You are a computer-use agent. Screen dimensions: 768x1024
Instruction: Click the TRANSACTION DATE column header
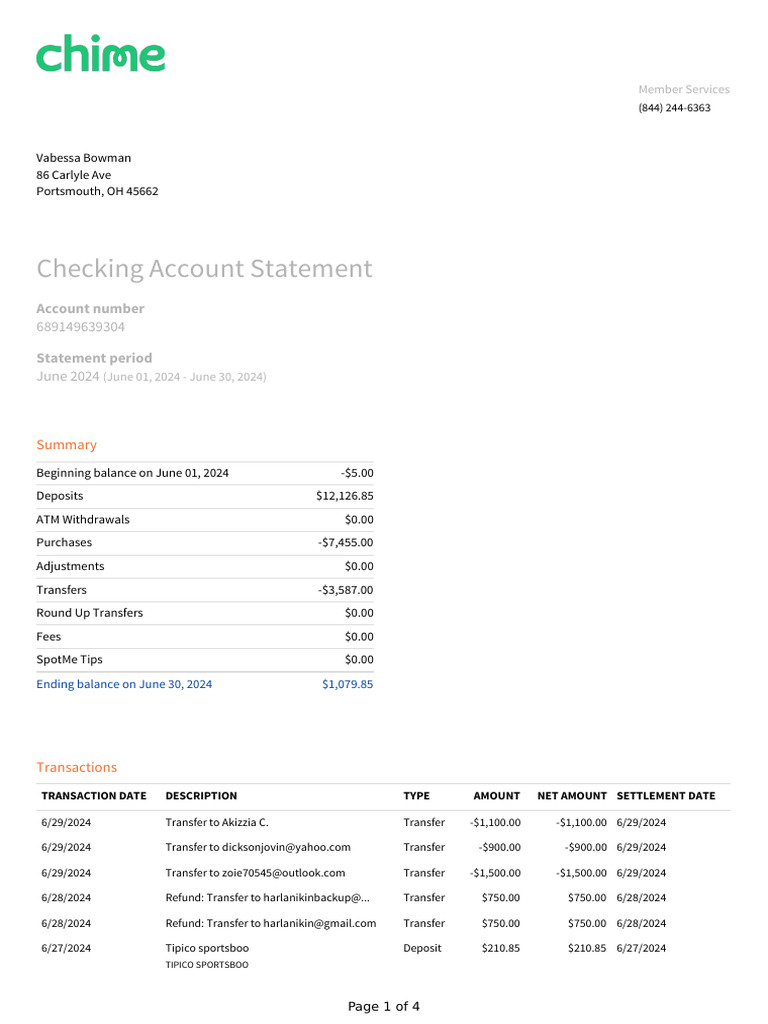click(94, 797)
